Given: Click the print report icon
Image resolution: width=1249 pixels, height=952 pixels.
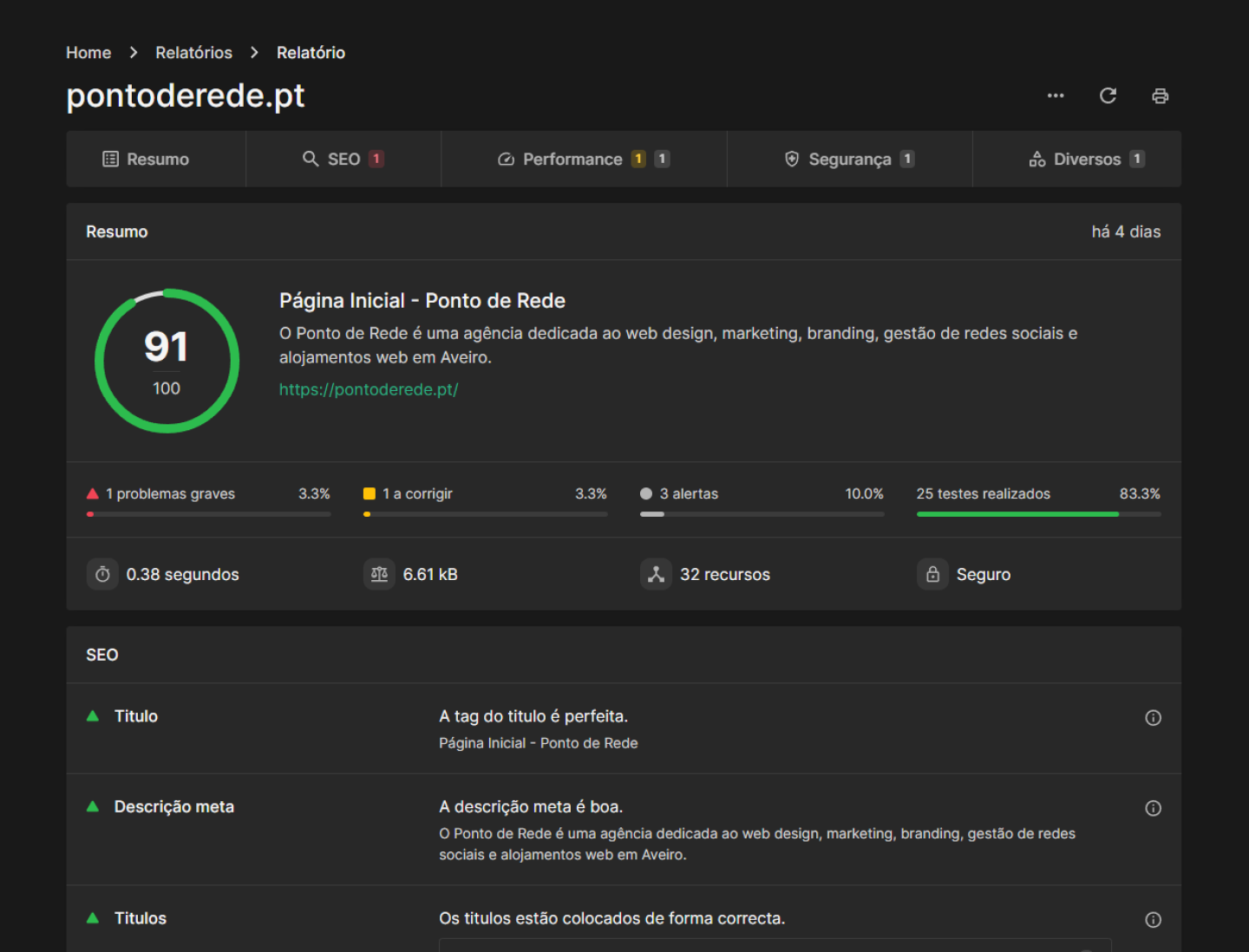Looking at the screenshot, I should pos(1160,95).
